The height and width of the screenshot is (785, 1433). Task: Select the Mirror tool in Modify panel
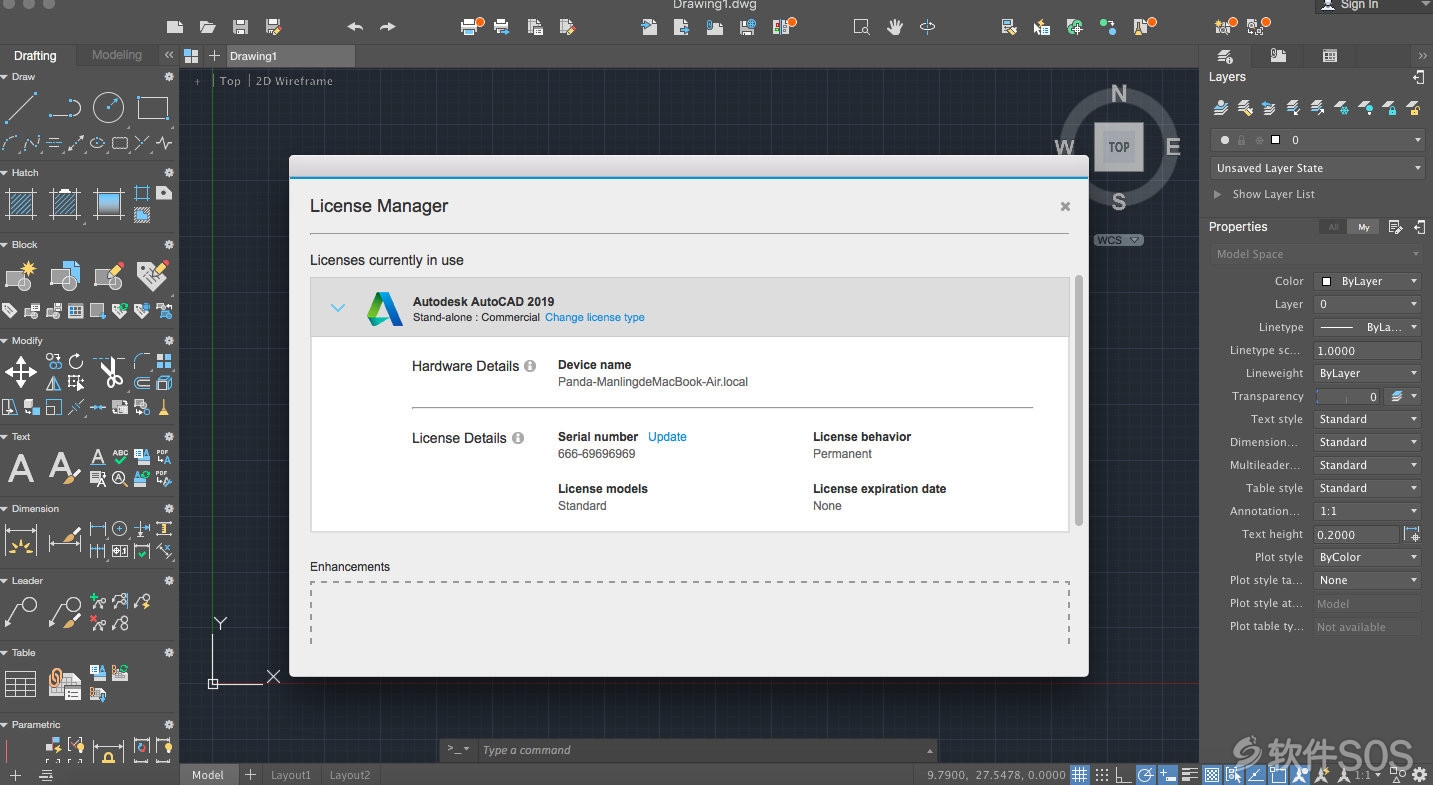(x=54, y=383)
